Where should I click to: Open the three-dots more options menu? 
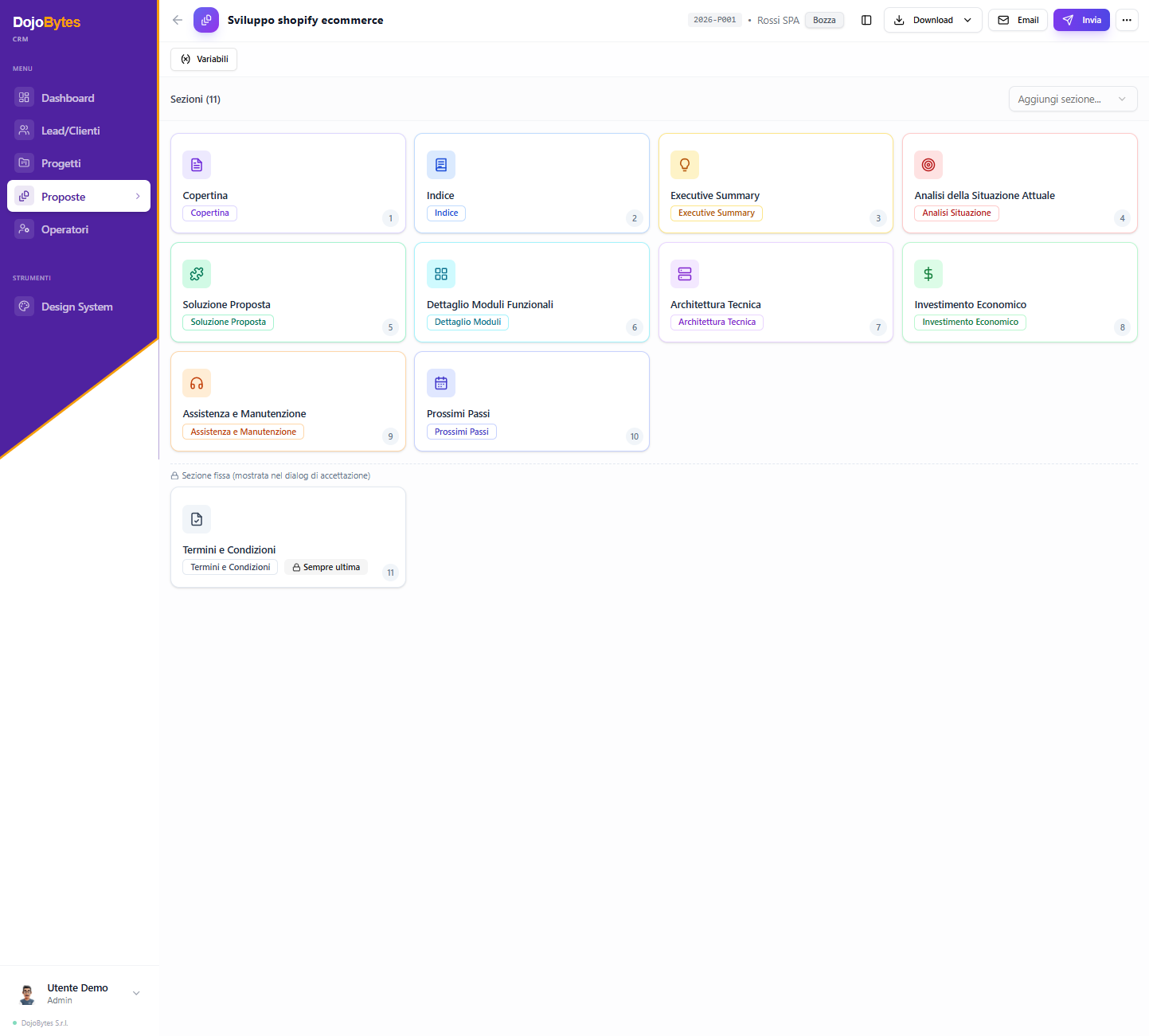pyautogui.click(x=1127, y=20)
